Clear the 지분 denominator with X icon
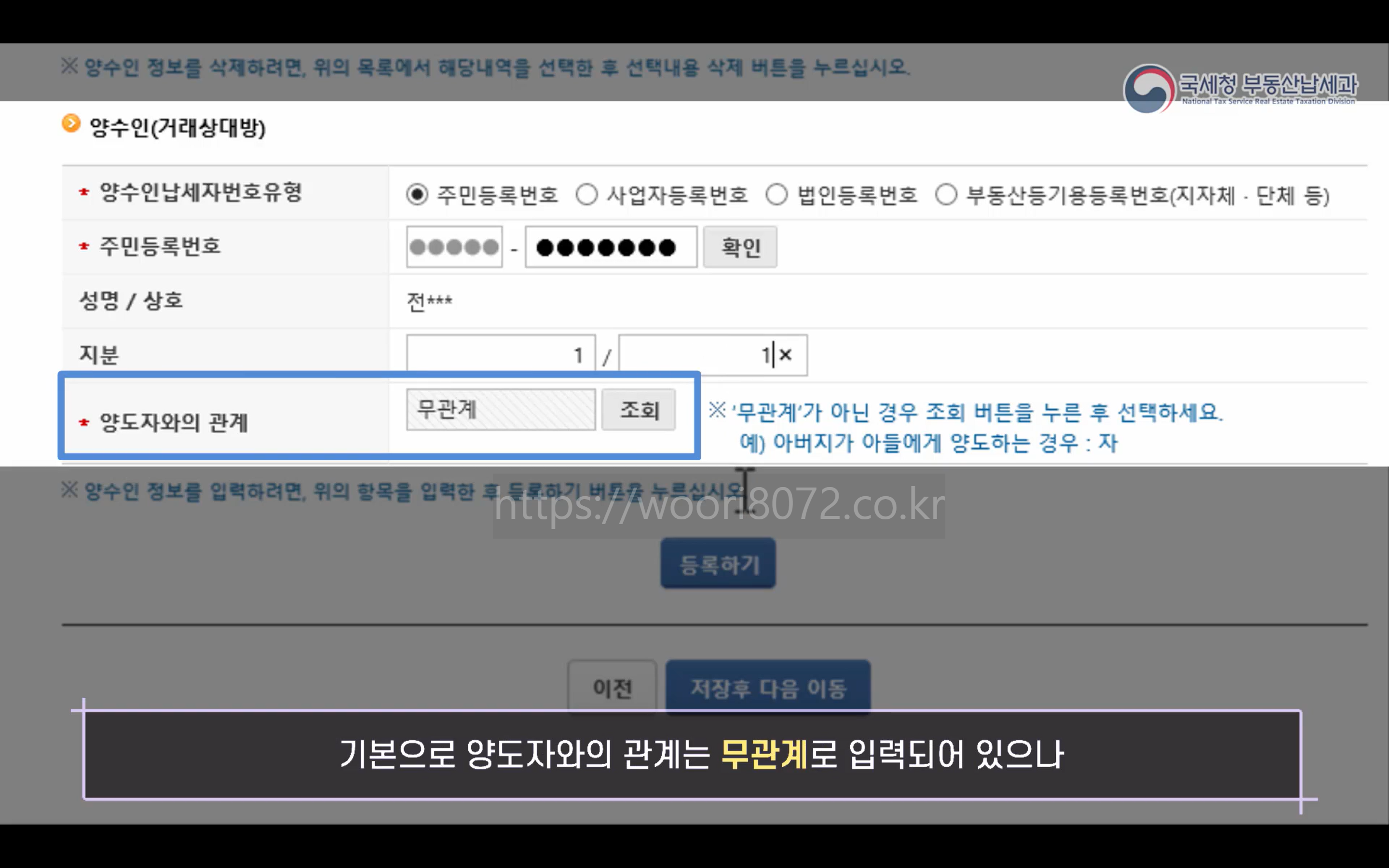This screenshot has height=868, width=1389. (x=786, y=355)
